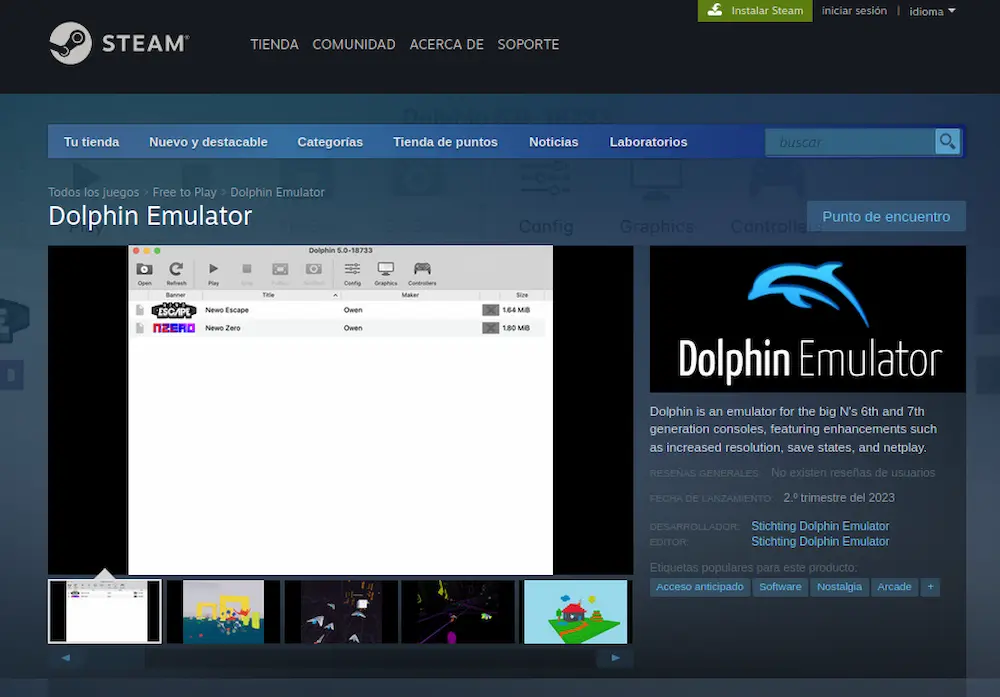Click the grayed Stop icon in the Dolphin toolbar
Viewport: 1000px width, 697px height.
point(244,270)
